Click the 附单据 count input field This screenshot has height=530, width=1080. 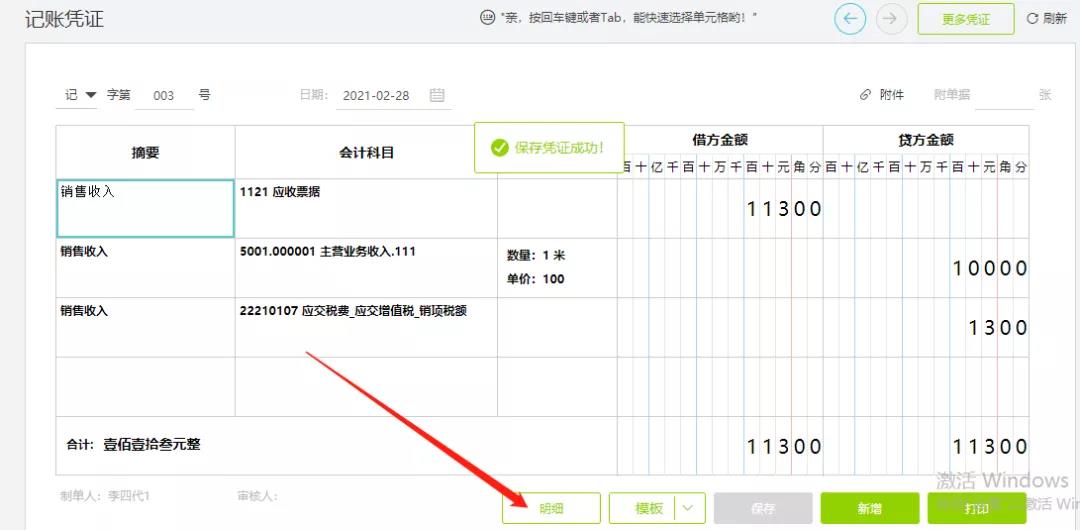(1003, 95)
